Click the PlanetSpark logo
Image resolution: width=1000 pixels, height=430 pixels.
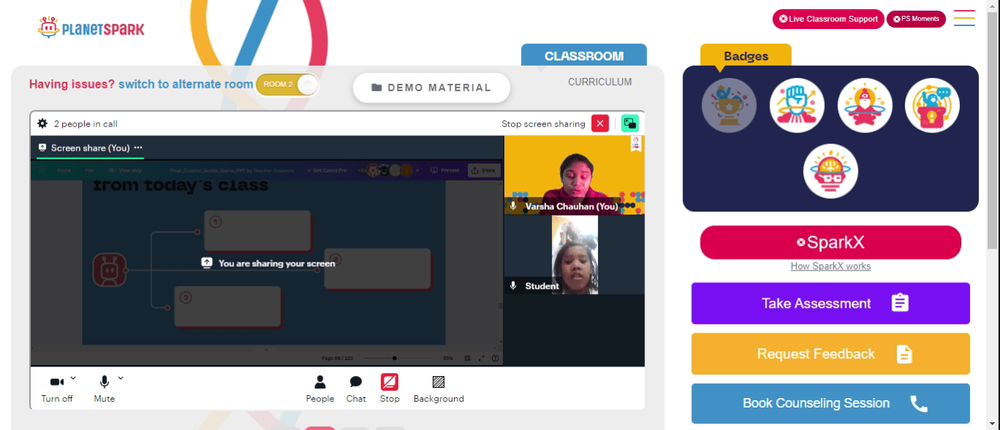[91, 27]
